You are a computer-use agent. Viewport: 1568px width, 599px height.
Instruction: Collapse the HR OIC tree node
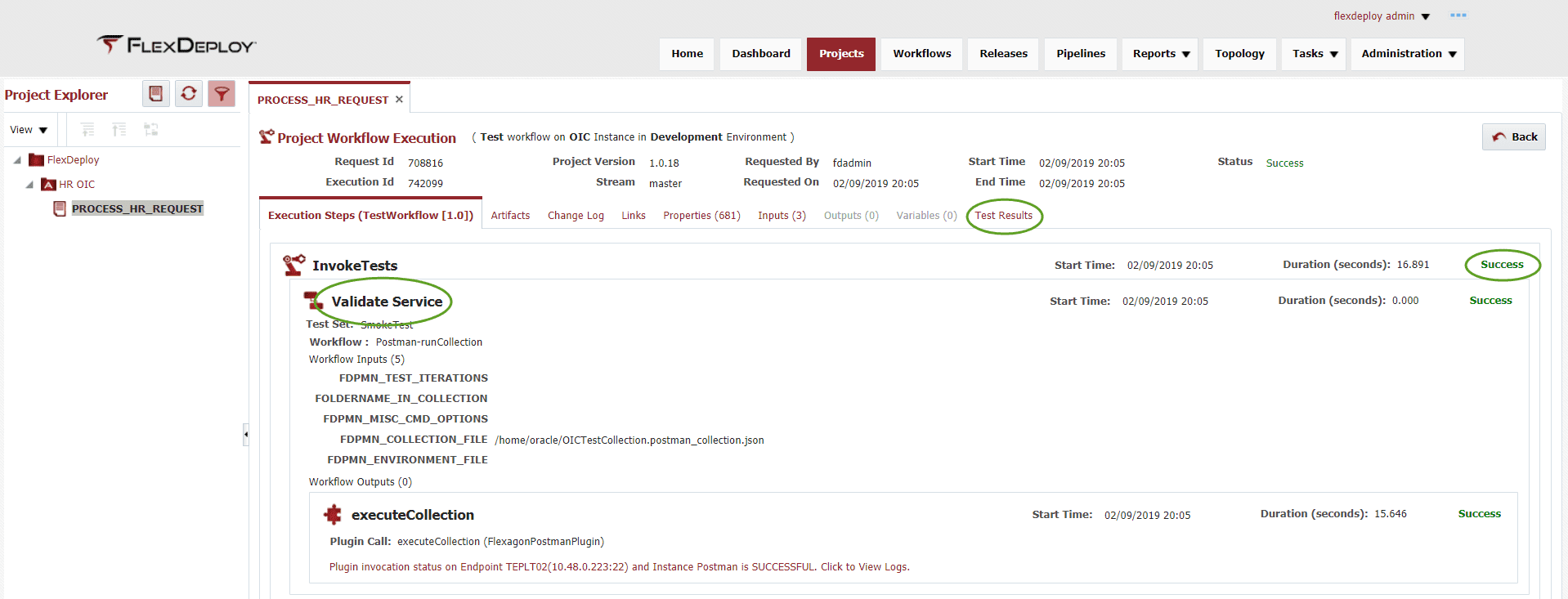(x=30, y=185)
